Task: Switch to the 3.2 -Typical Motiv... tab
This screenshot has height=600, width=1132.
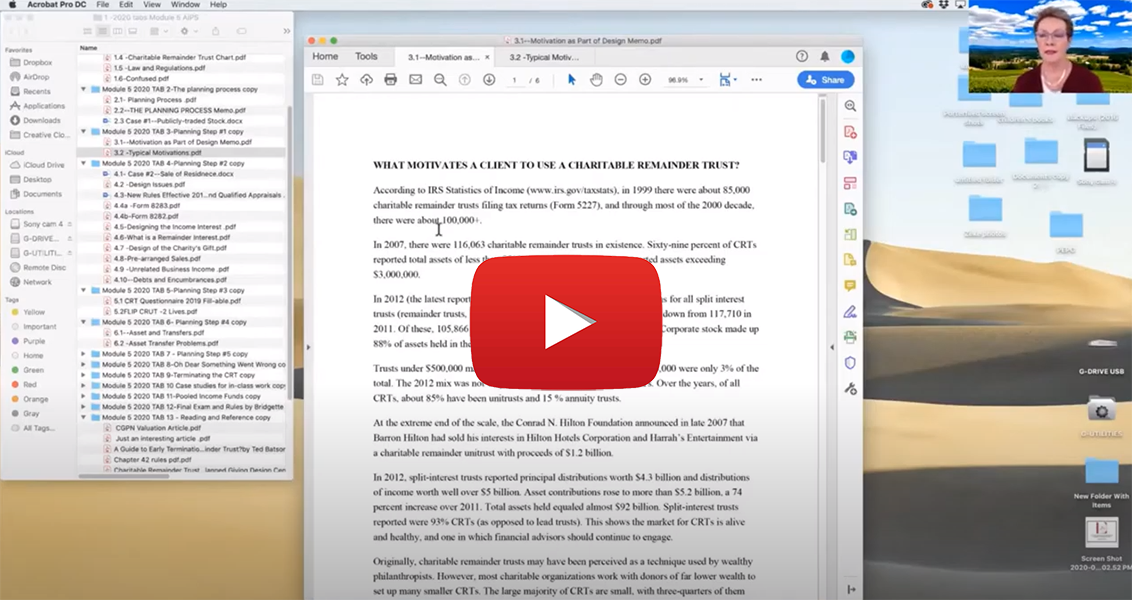Action: click(x=544, y=57)
